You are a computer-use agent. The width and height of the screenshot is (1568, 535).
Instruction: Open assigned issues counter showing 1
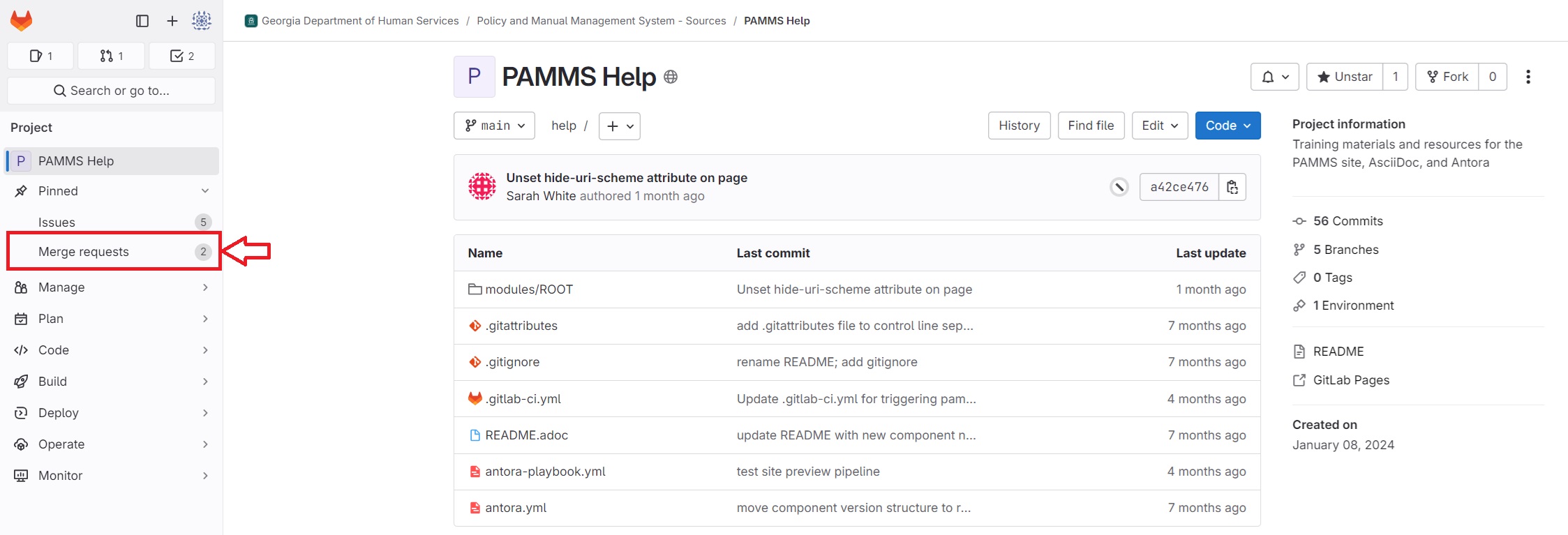tap(41, 56)
